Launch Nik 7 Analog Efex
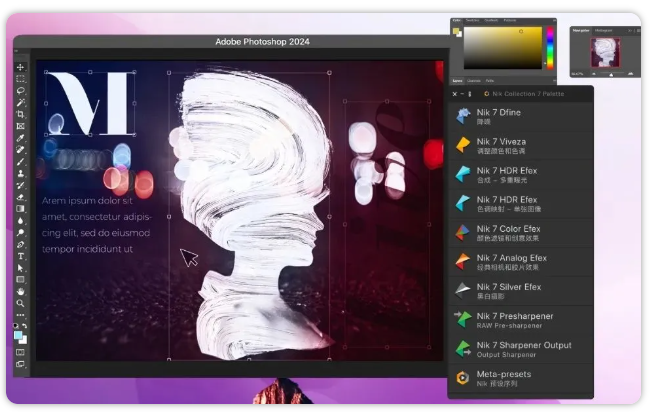Viewport: 657px width, 412px height. tap(521, 262)
